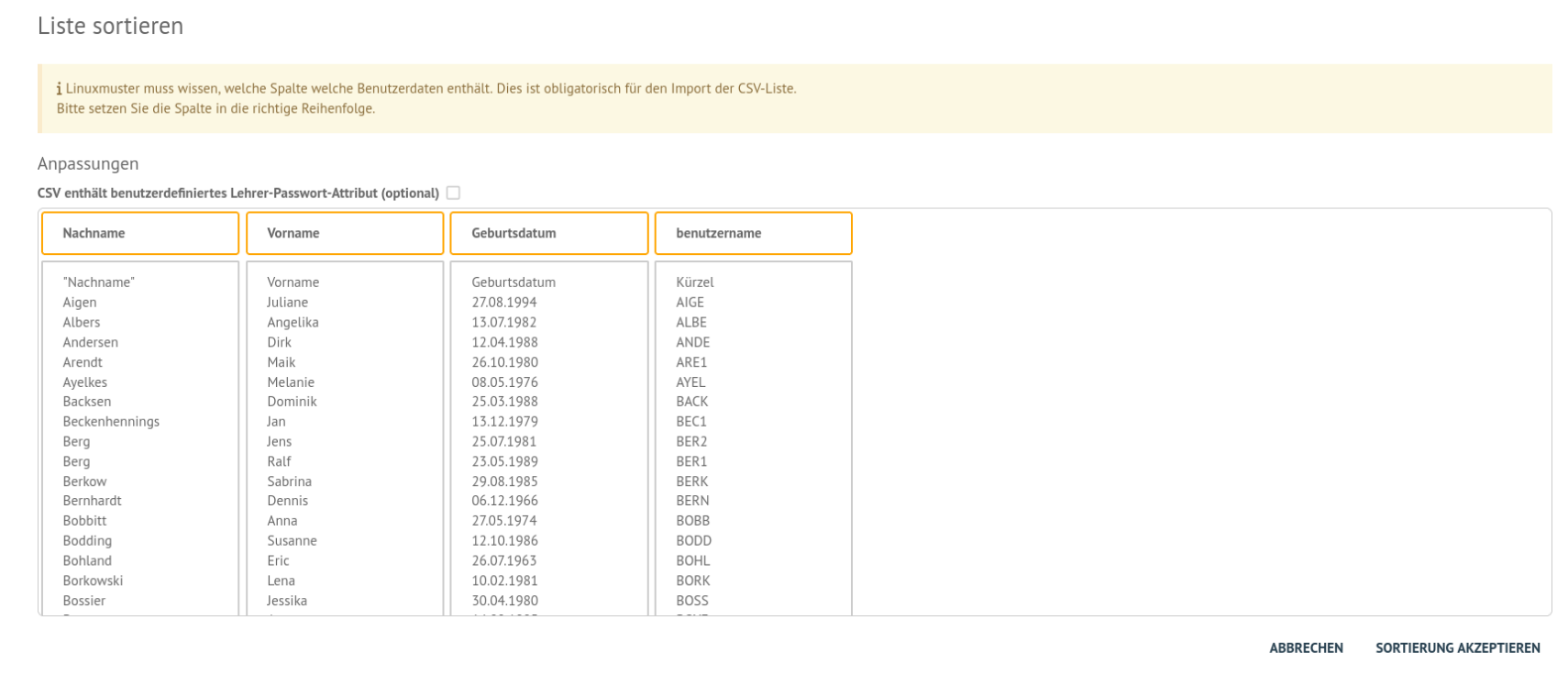Click the username 'BEC1'
1568x675 pixels.
coord(691,422)
